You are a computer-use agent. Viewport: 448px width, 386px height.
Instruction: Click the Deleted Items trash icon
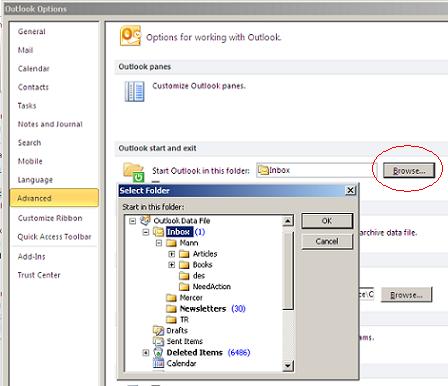click(158, 352)
